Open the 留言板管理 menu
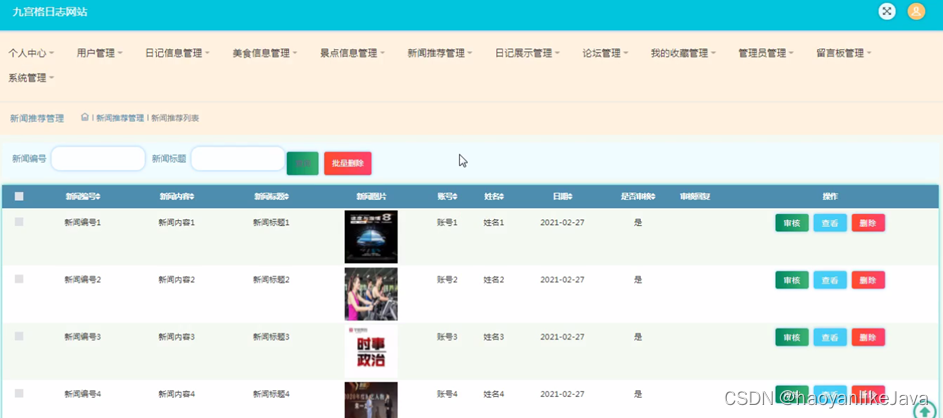Viewport: 943px width, 418px height. point(844,53)
